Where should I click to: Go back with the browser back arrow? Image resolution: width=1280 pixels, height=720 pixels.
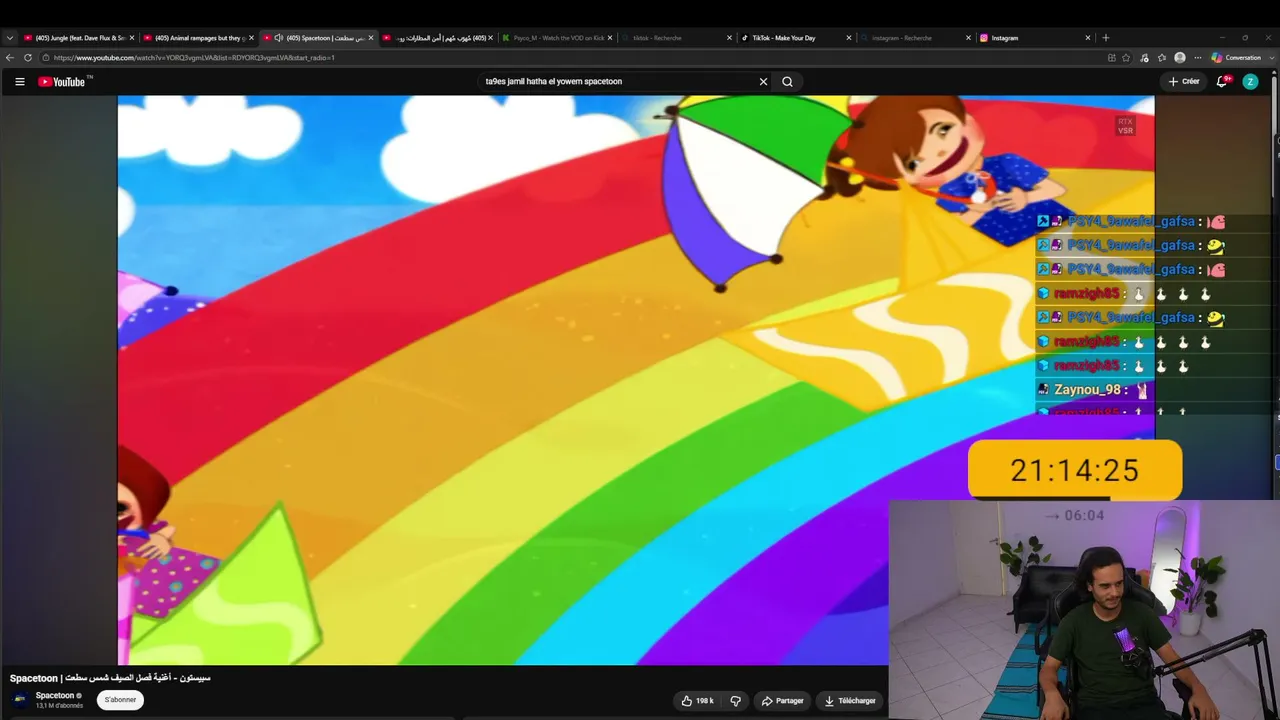(10, 58)
